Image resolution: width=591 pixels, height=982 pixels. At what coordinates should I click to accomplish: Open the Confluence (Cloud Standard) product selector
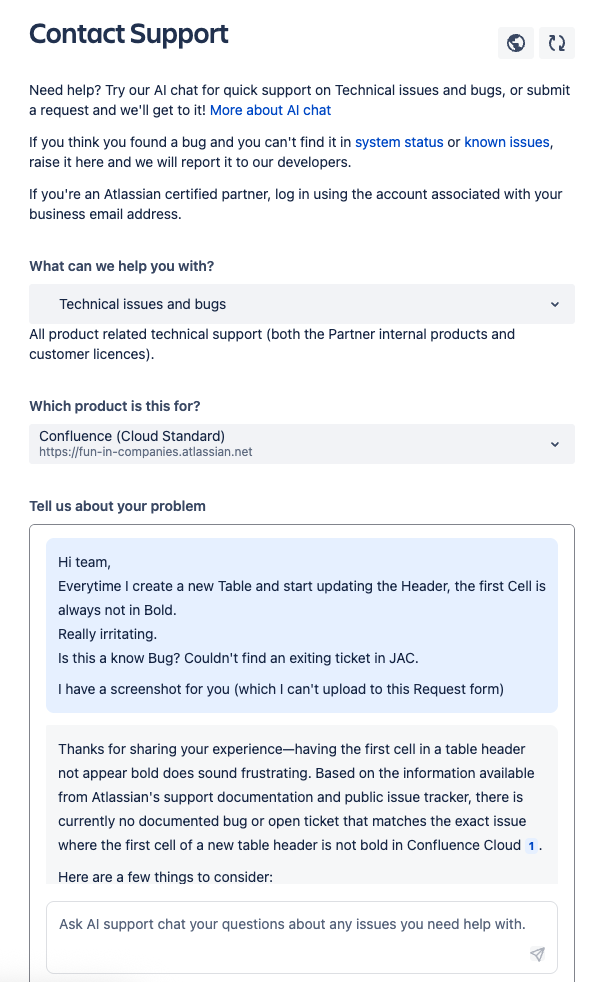(302, 444)
